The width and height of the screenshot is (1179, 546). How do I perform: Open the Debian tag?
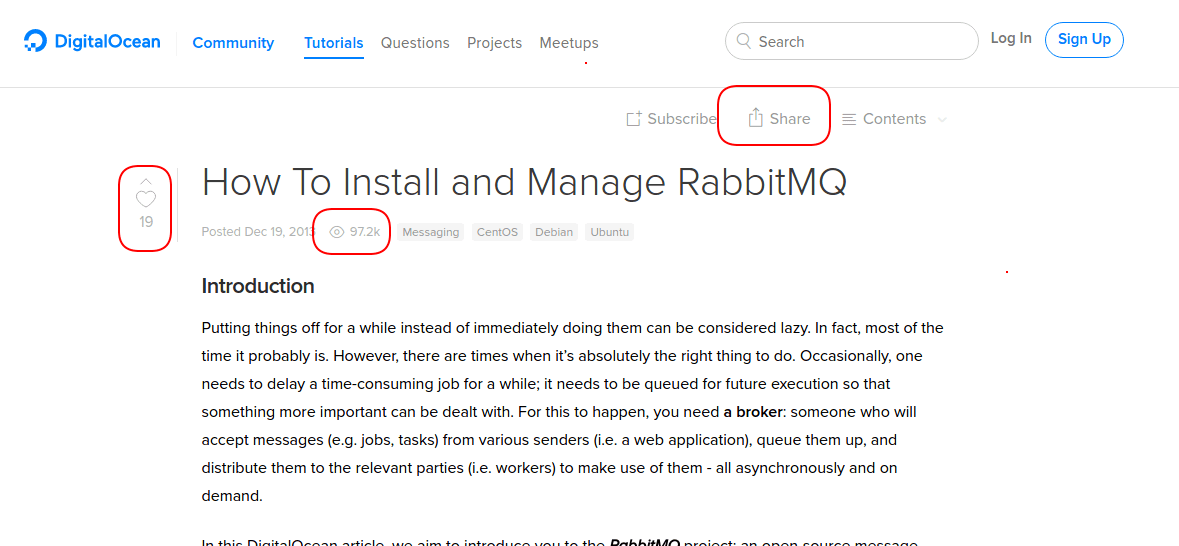(x=554, y=232)
